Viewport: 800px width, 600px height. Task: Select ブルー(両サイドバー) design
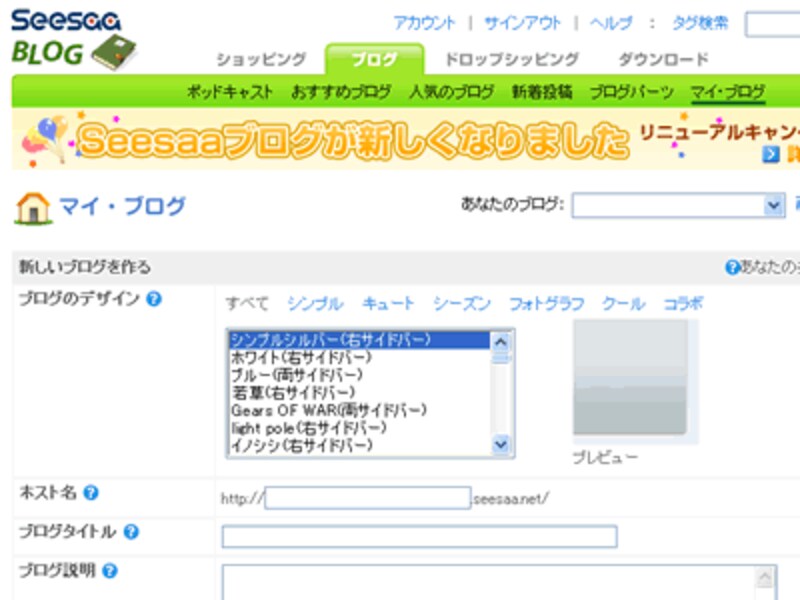pyautogui.click(x=359, y=375)
